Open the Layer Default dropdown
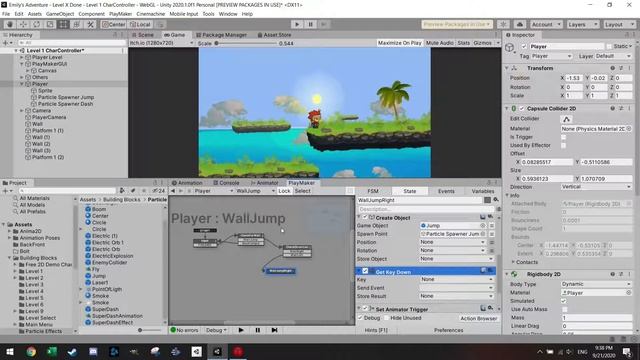The image size is (640, 360). click(613, 56)
